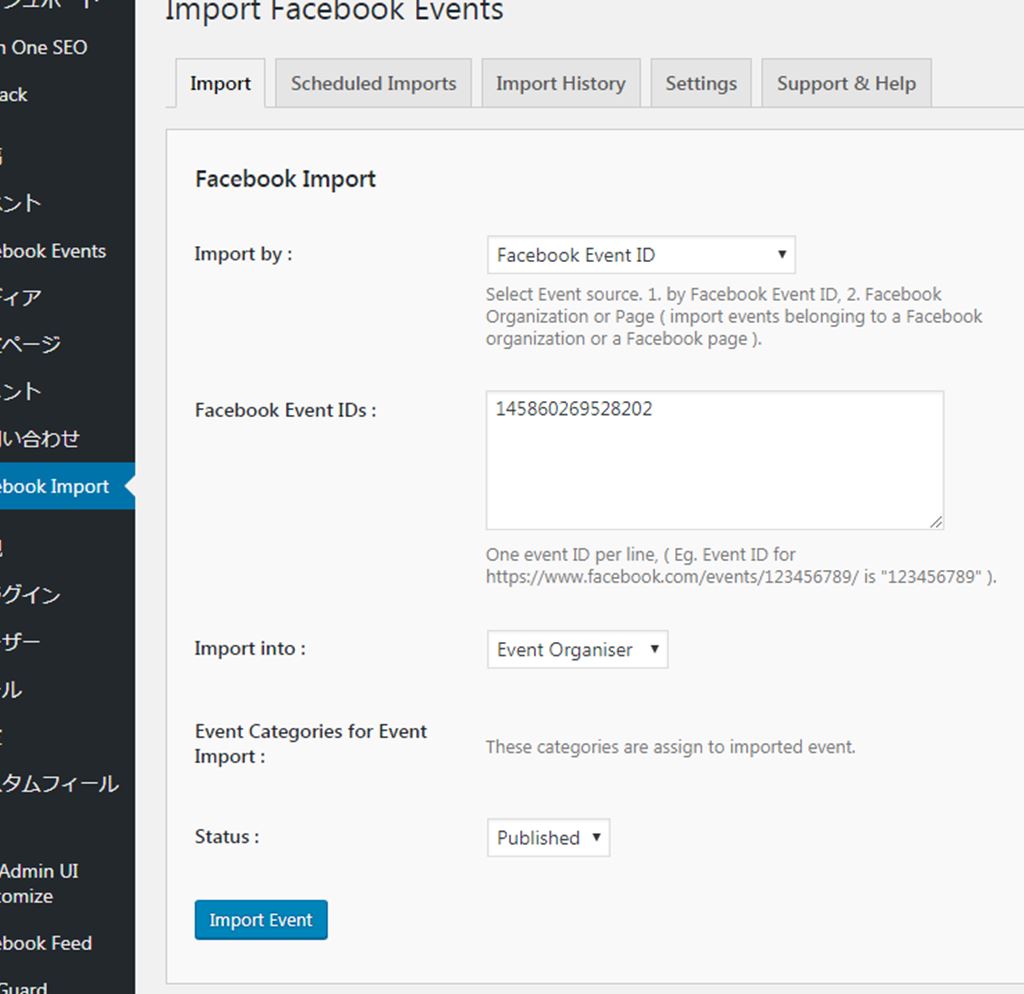Open the プラグイン sidebar menu item

pos(30,595)
